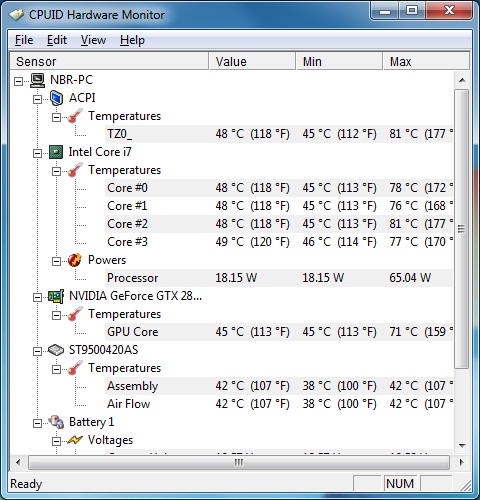Viewport: 480px width, 500px height.
Task: Click the NBR-PC computer icon
Action: [x=37, y=80]
